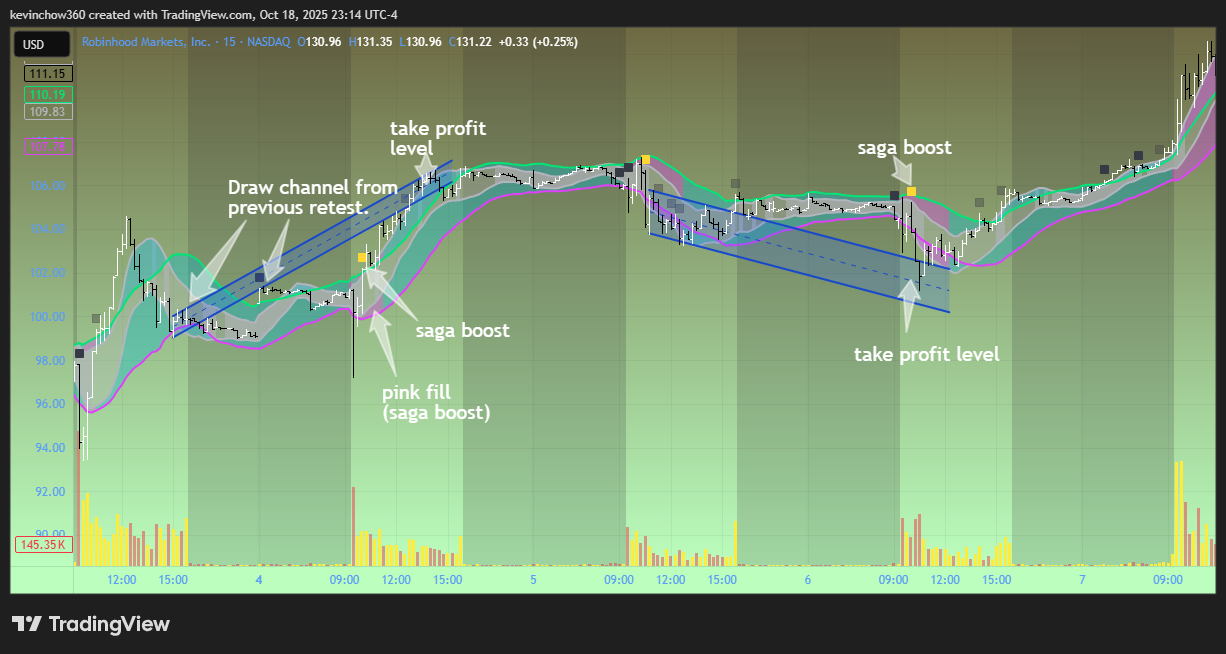Click the date label 7 on time axis
The width and height of the screenshot is (1226, 654).
(1082, 580)
